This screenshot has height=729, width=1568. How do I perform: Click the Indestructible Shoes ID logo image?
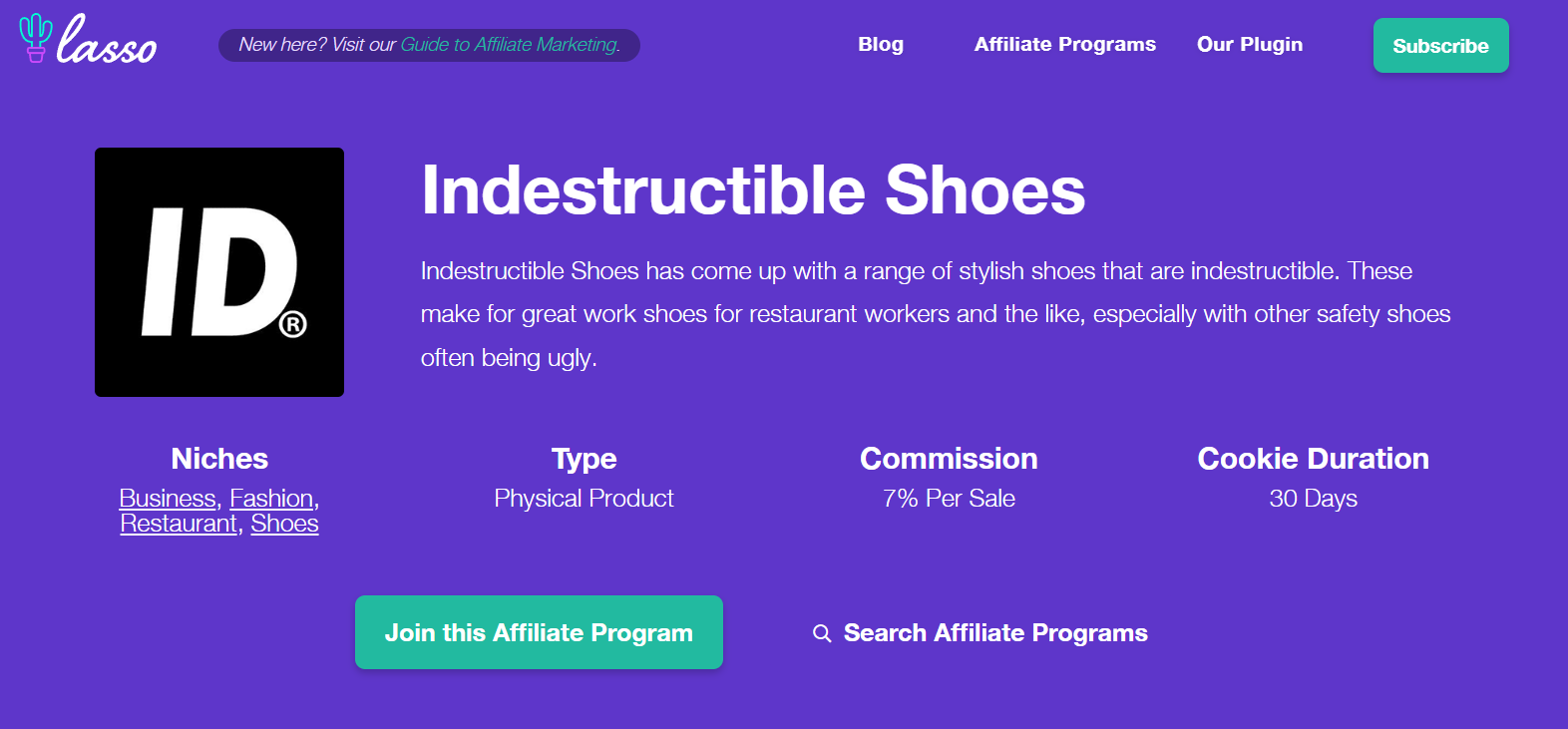(x=219, y=272)
